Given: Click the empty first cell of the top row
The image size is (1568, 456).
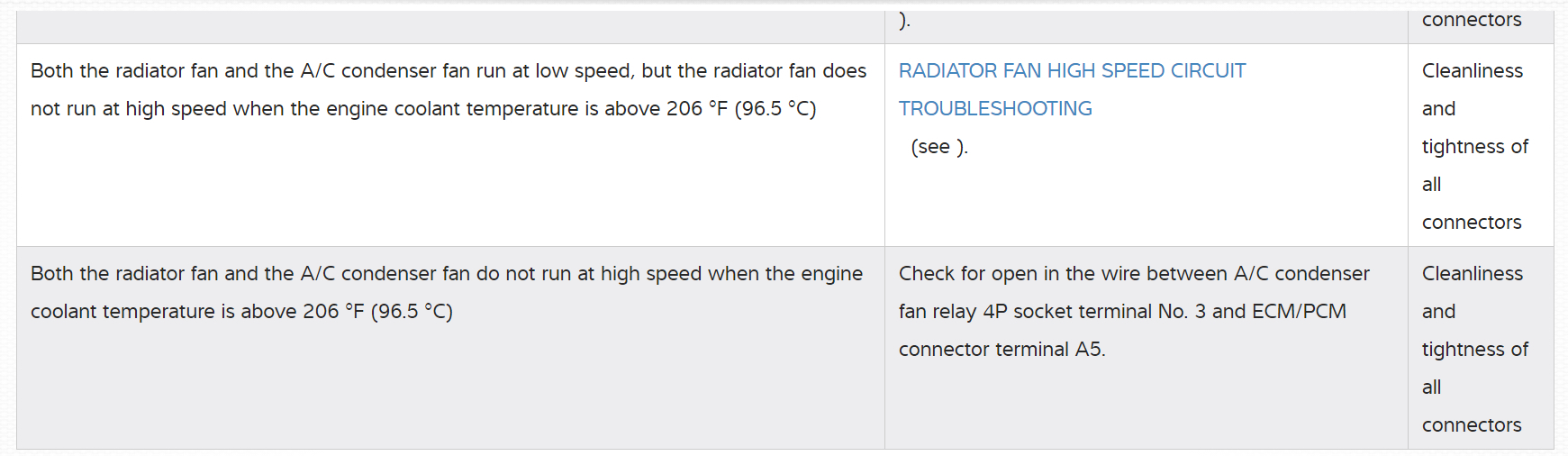Looking at the screenshot, I should 450,22.
